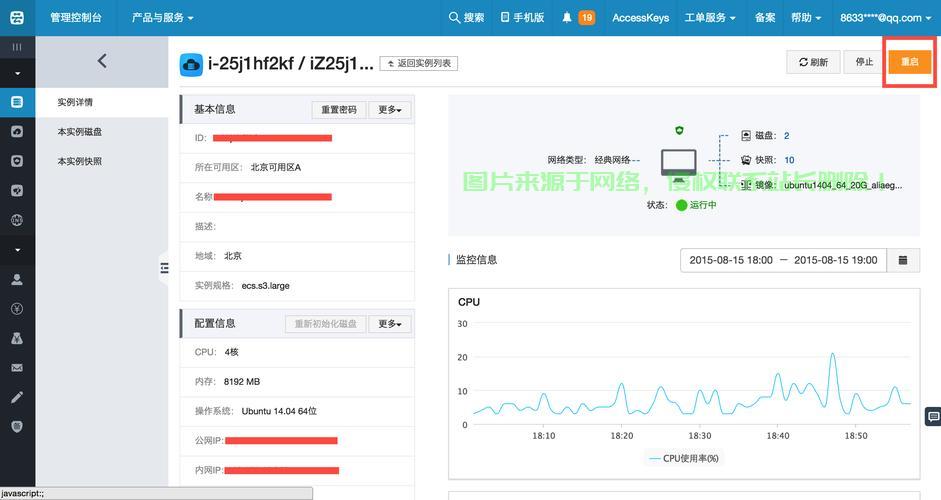Select 本实例快照 in the side menu
Viewport: 941px width, 500px height.
point(80,161)
